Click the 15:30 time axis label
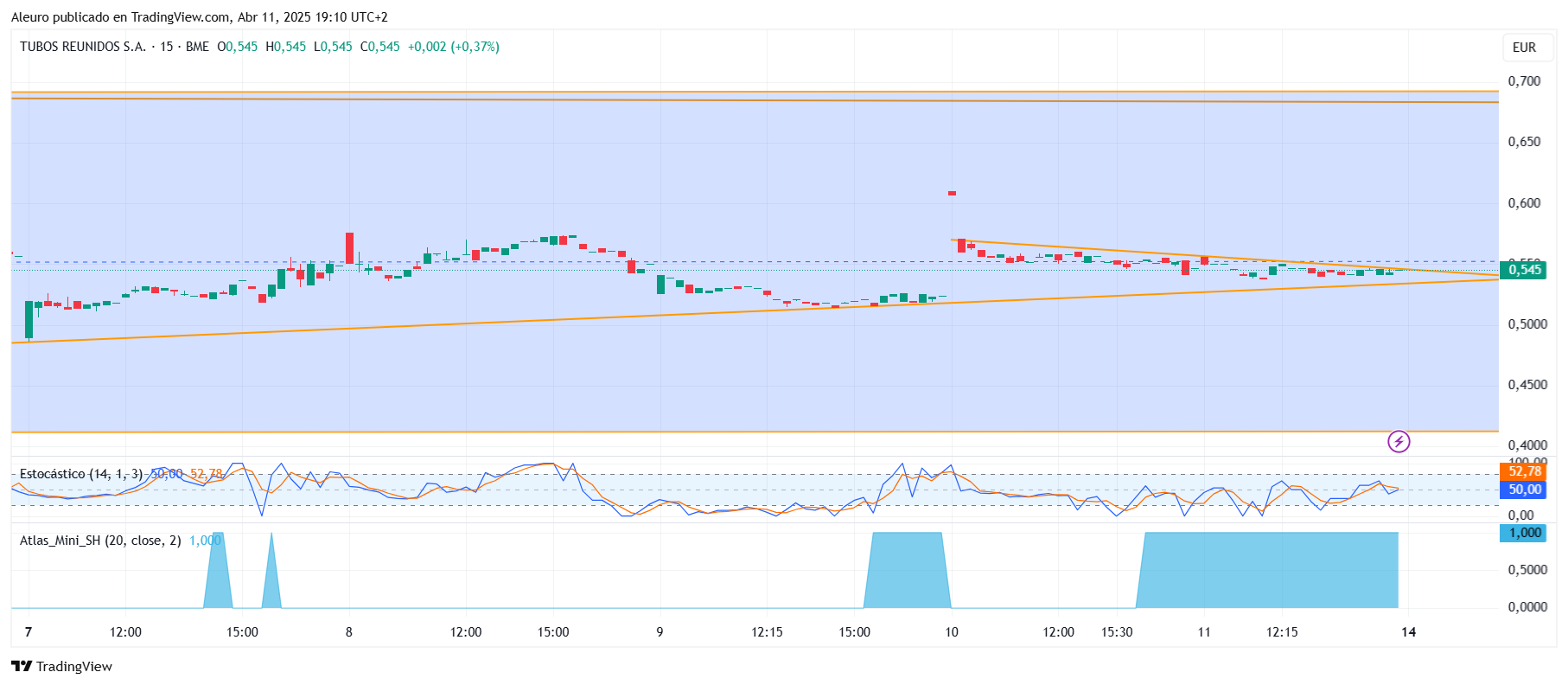The width and height of the screenshot is (1568, 685). [x=1117, y=632]
